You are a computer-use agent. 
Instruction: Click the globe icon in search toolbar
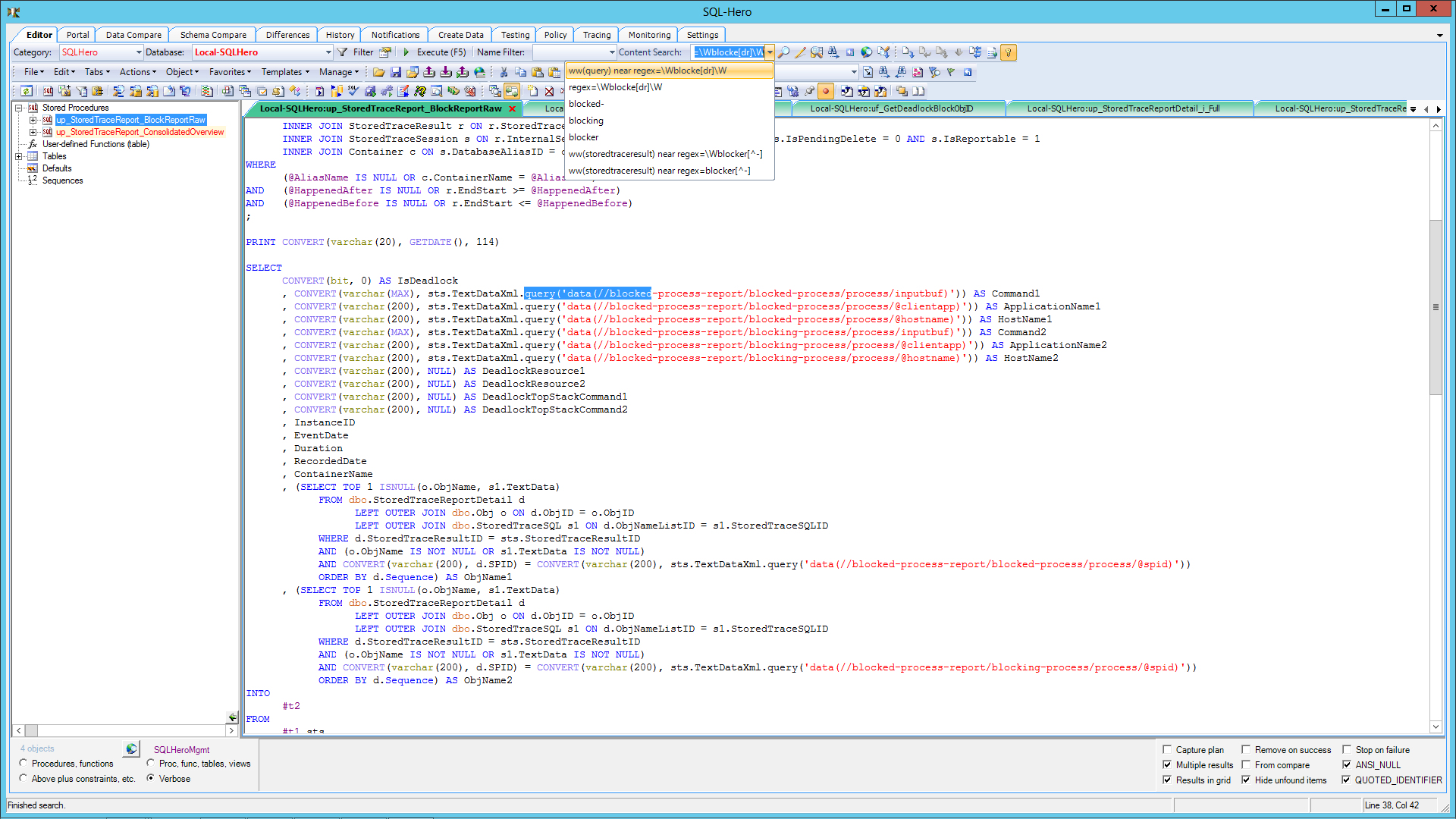pos(867,52)
